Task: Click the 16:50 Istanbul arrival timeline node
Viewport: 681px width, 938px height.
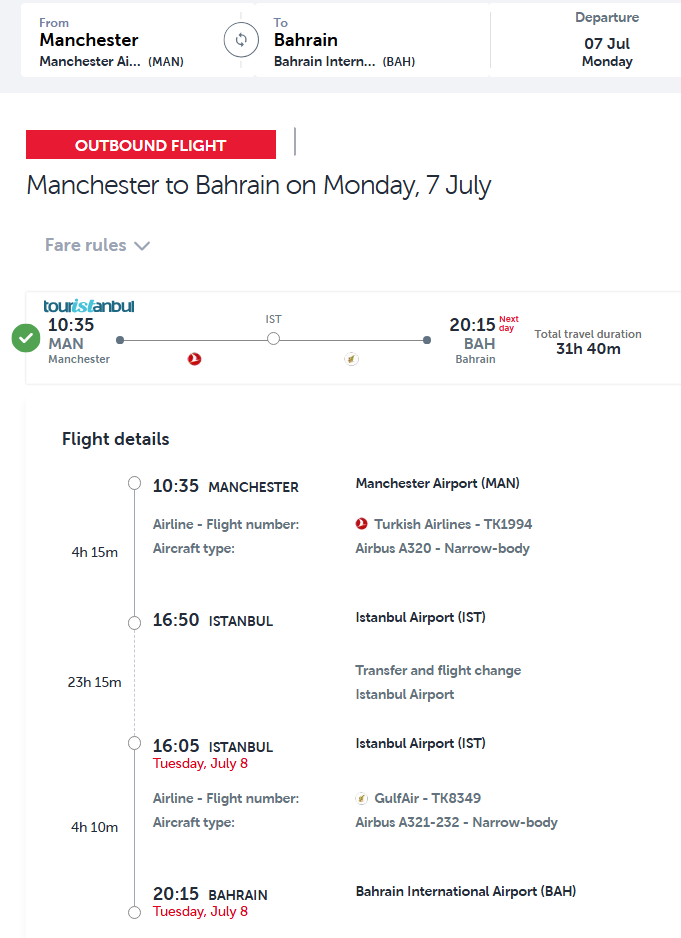Action: pos(135,623)
